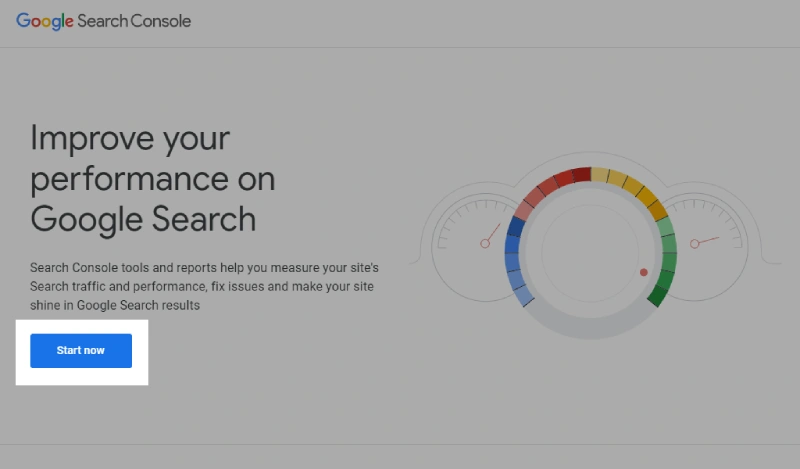Click the center of the large dial
The width and height of the screenshot is (800, 469).
(x=590, y=253)
